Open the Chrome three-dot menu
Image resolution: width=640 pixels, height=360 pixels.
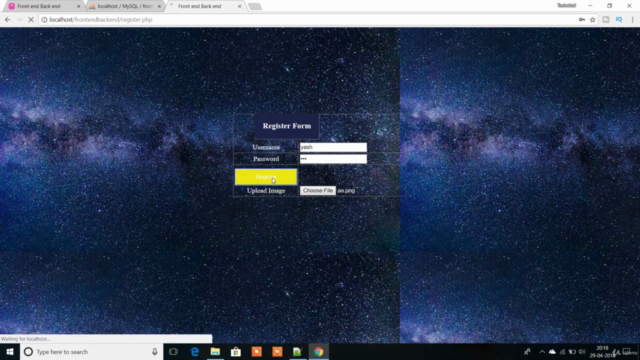(632, 20)
